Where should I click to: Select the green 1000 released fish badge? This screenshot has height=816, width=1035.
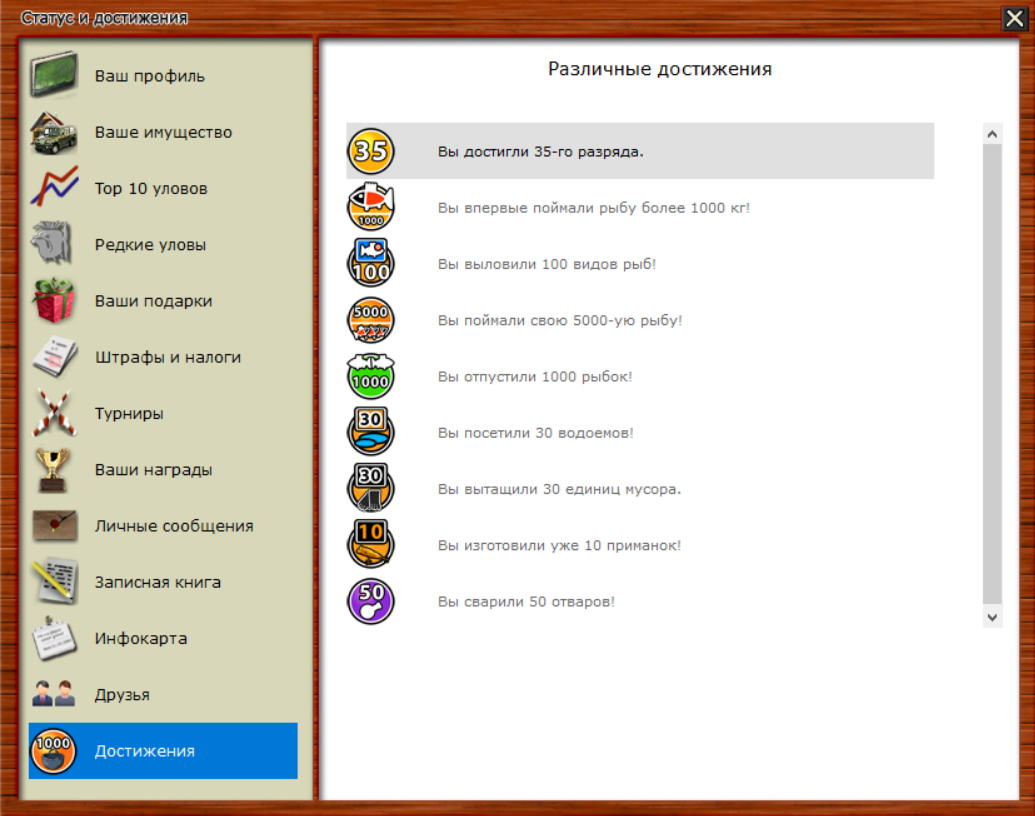[371, 377]
